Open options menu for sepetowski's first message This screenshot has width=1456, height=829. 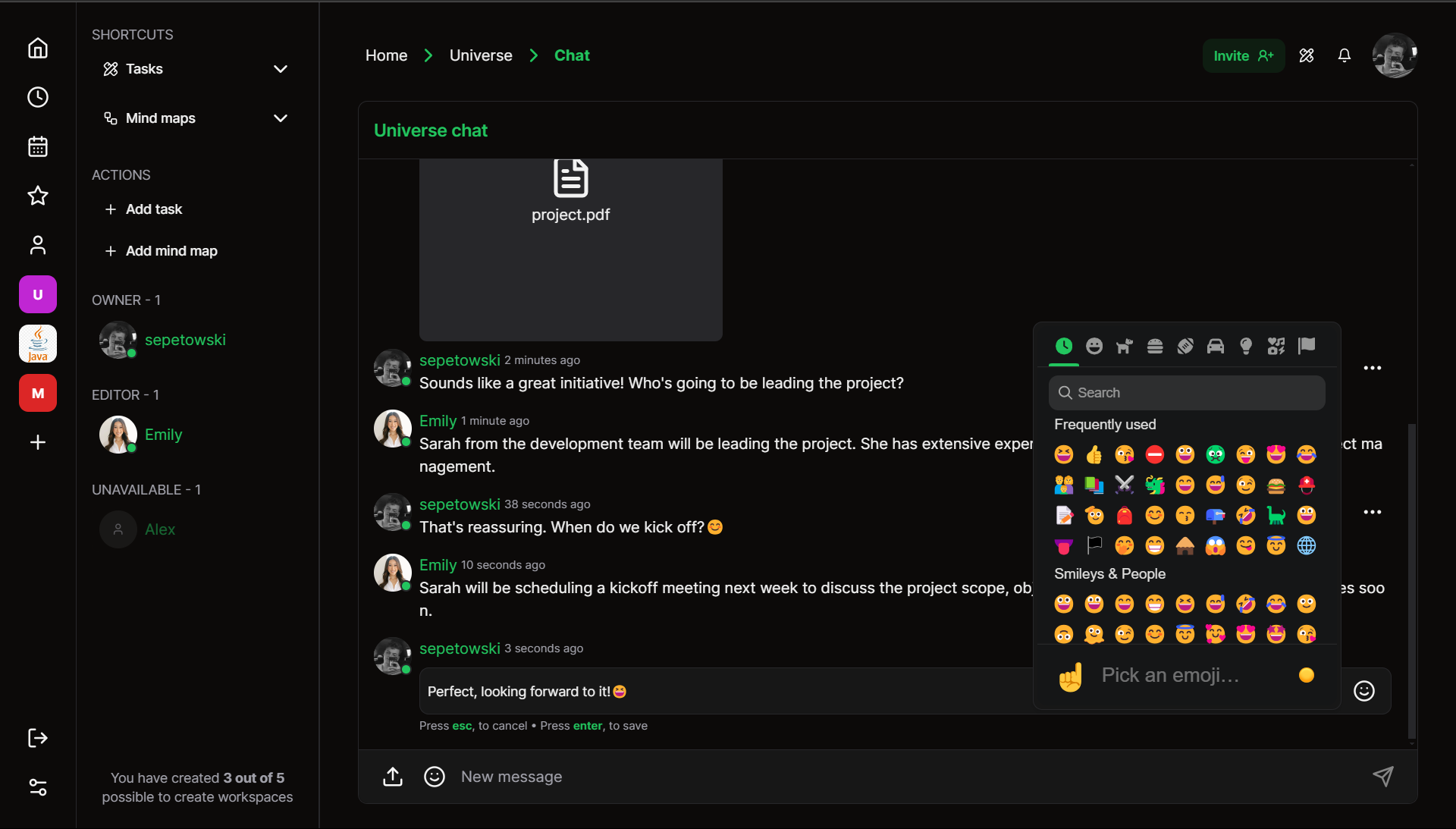pos(1372,368)
